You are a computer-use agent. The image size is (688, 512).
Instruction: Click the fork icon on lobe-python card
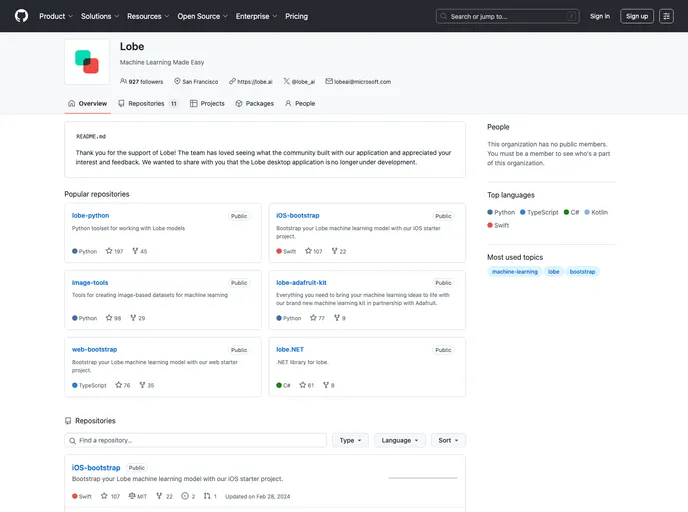[x=135, y=251]
